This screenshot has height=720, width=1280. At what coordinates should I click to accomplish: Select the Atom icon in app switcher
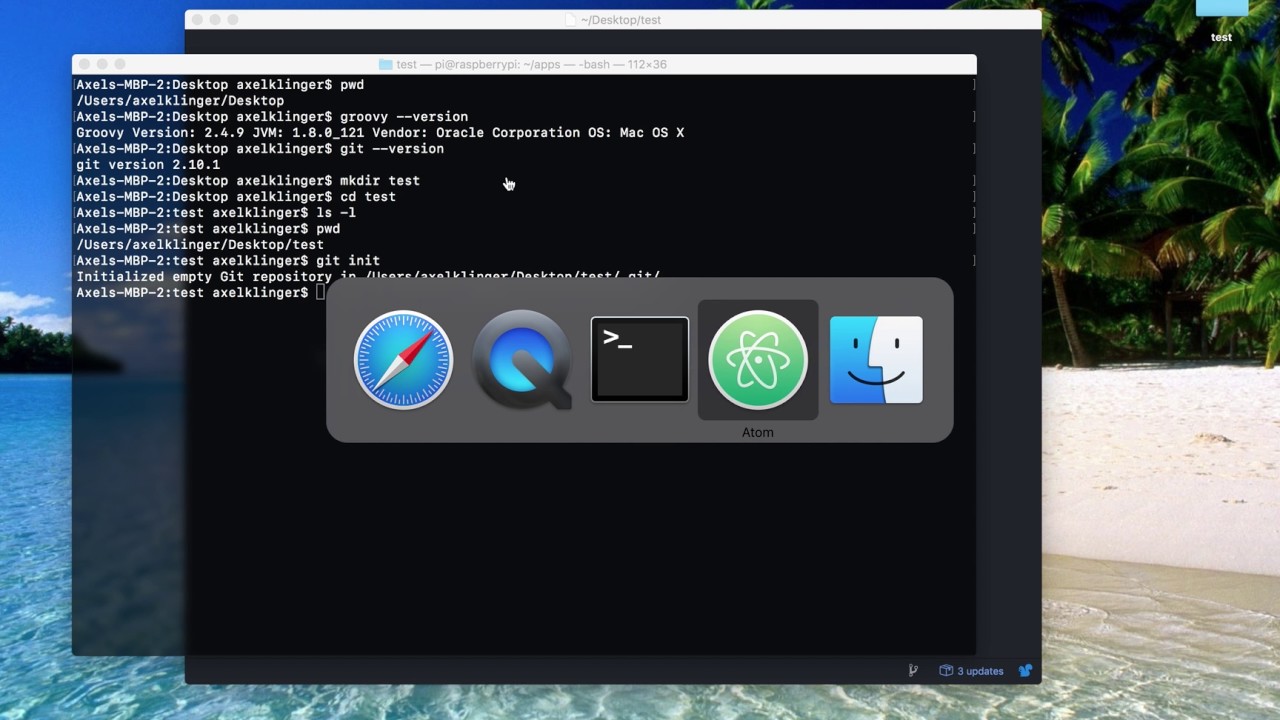758,360
